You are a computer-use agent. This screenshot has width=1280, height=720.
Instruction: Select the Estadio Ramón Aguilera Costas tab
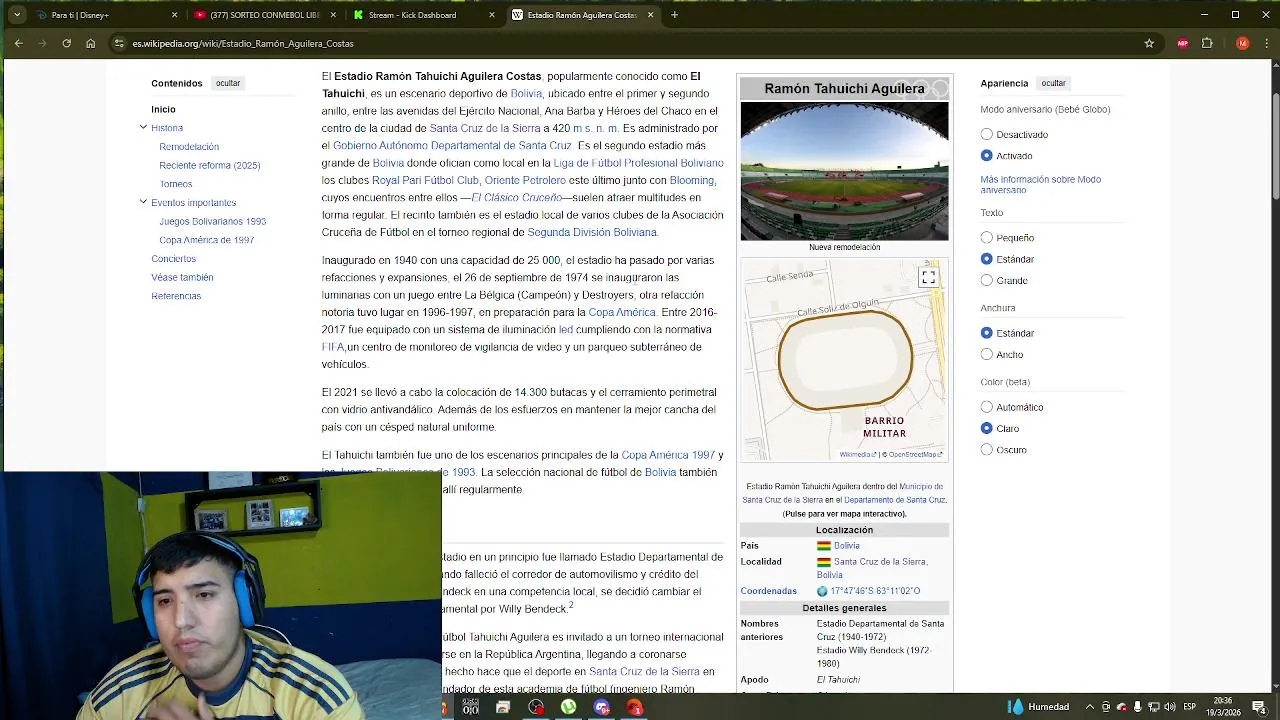(x=582, y=15)
